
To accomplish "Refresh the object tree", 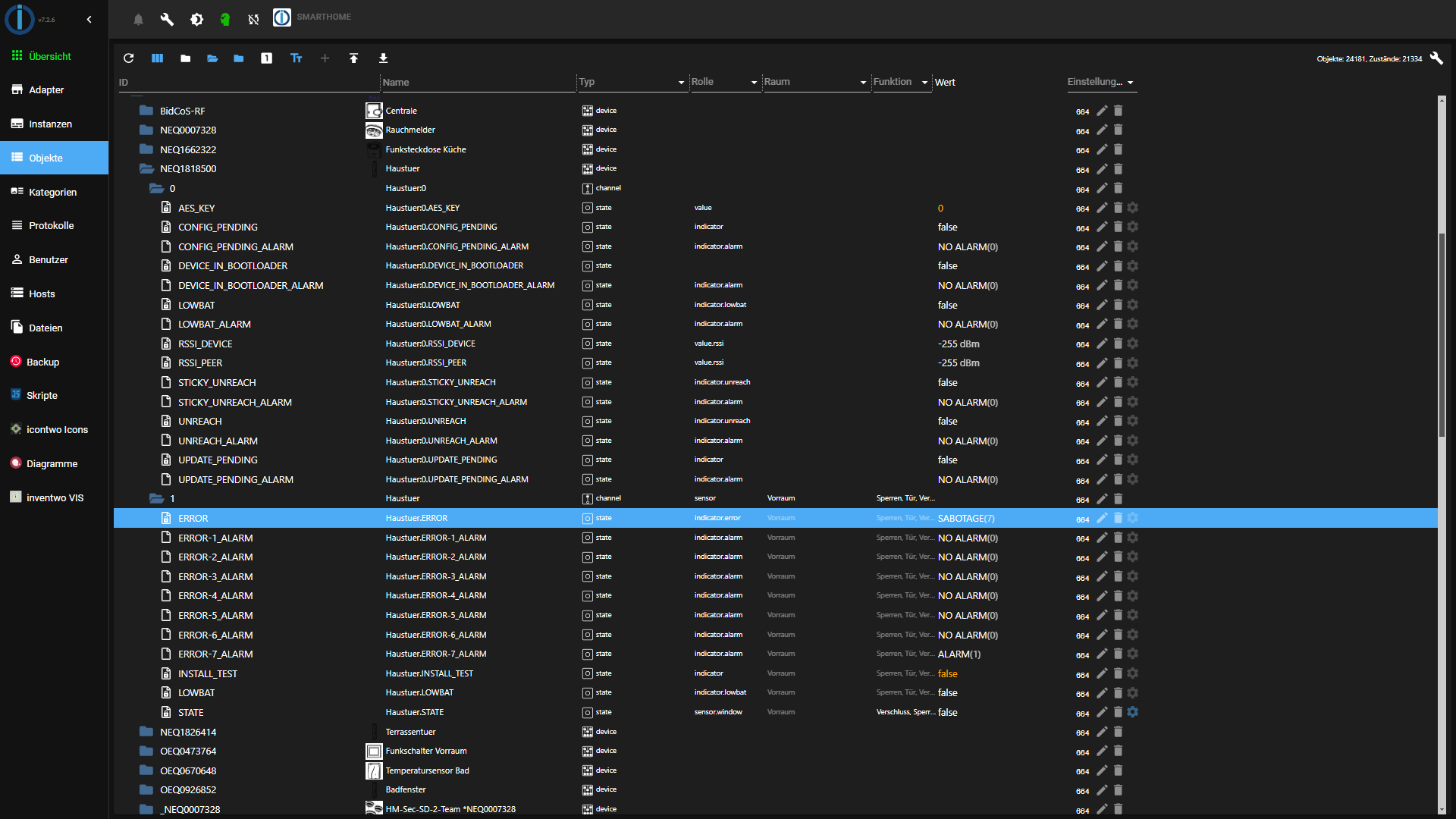I will tap(128, 58).
